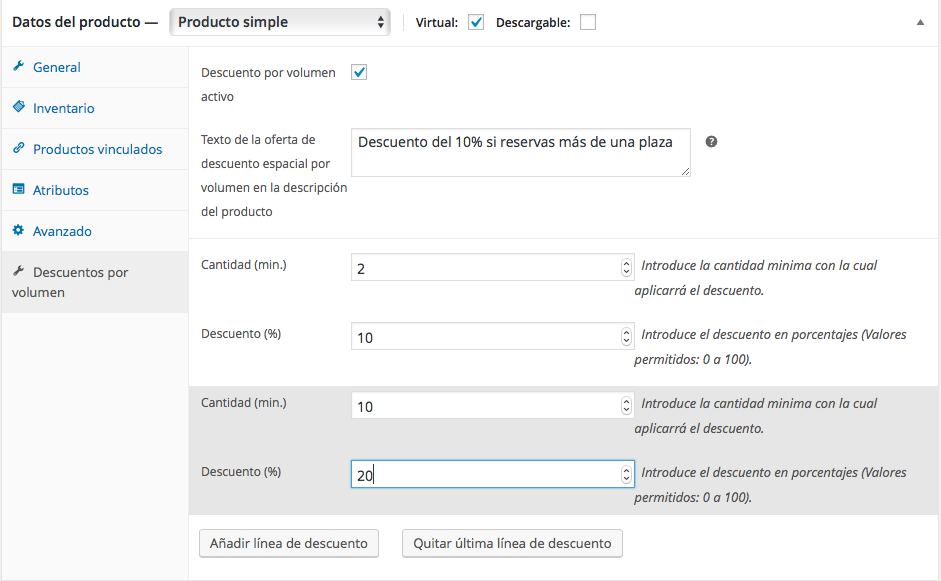This screenshot has width=941, height=581.
Task: Click the help question mark icon
Action: [711, 142]
